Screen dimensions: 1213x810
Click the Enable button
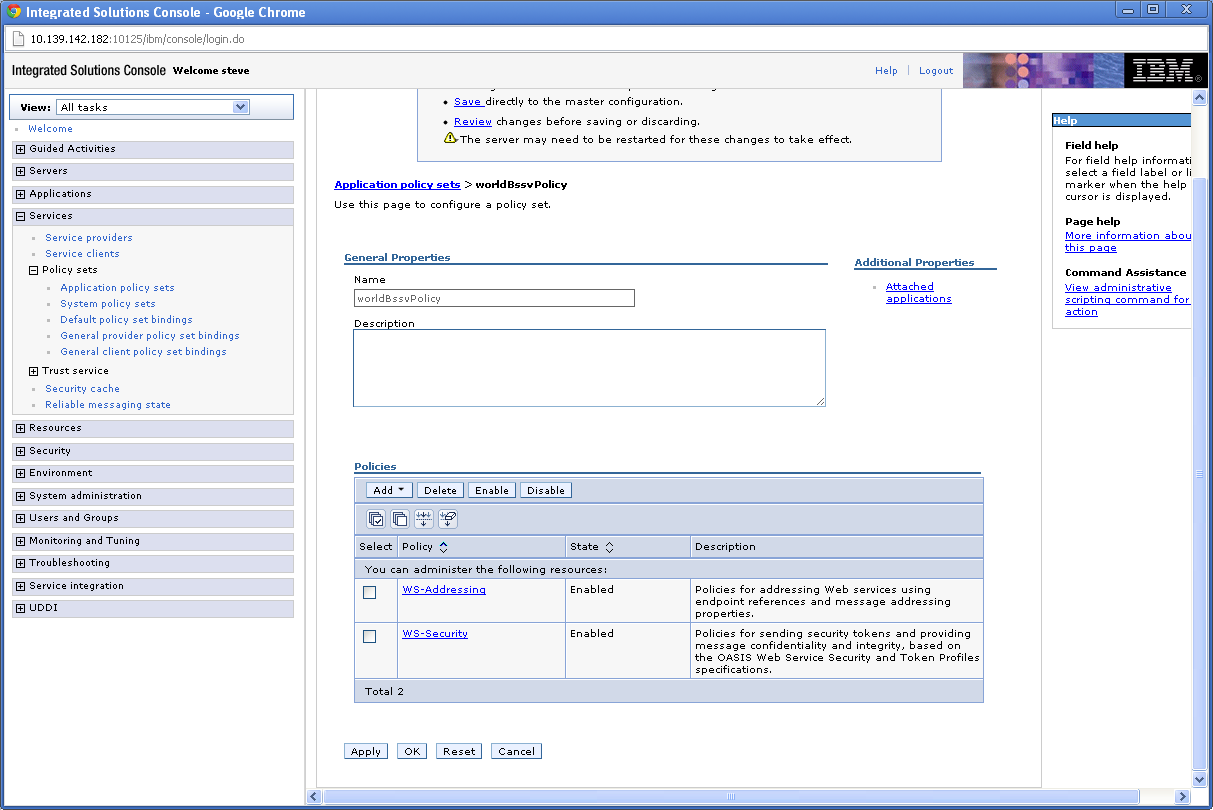coord(492,490)
